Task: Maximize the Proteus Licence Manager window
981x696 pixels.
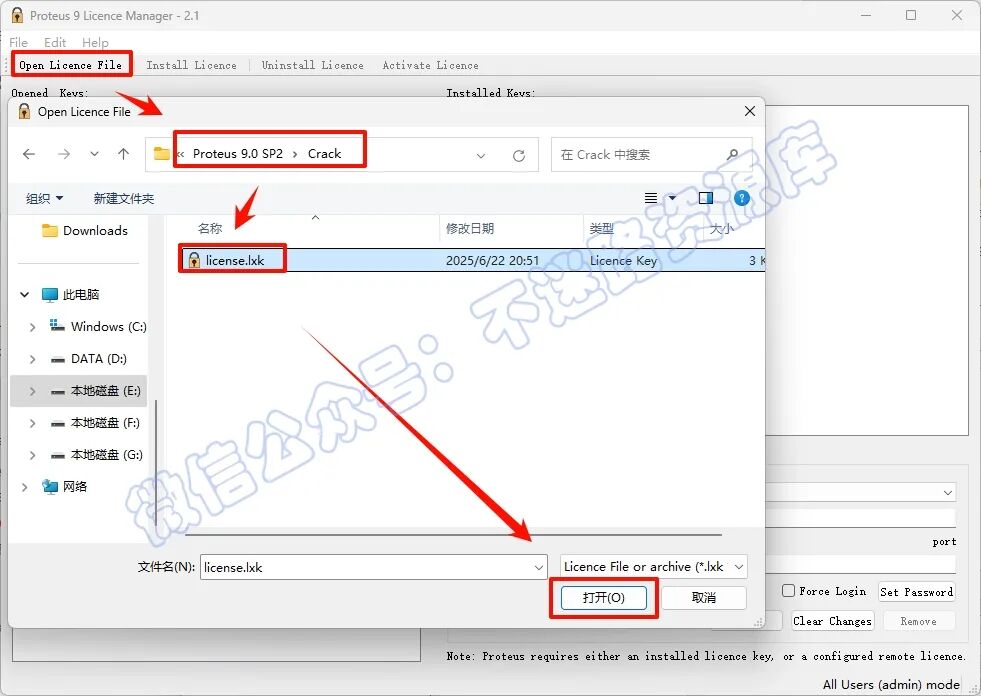Action: click(911, 15)
